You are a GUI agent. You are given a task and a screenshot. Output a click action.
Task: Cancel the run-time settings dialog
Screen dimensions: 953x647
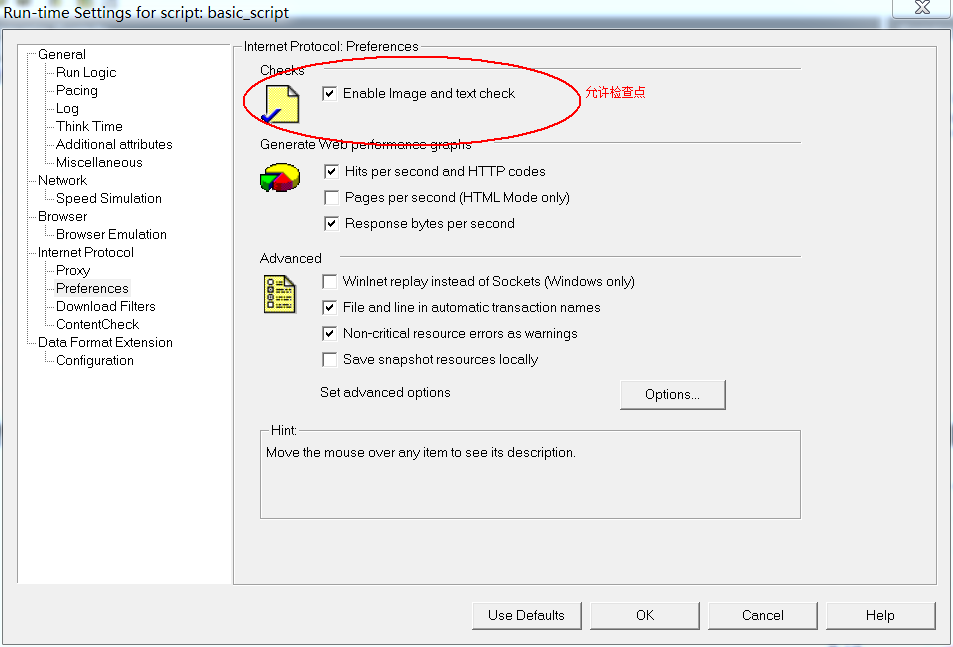[763, 615]
